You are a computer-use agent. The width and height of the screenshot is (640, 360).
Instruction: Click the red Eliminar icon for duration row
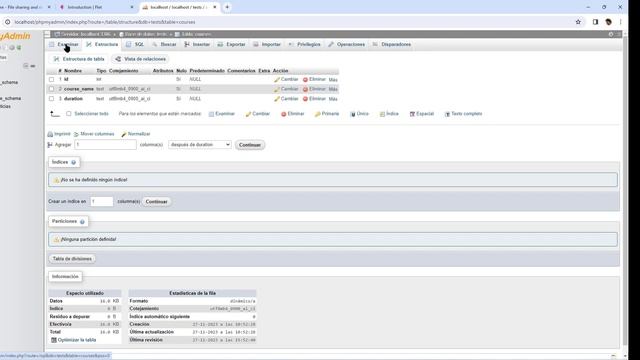pos(305,99)
